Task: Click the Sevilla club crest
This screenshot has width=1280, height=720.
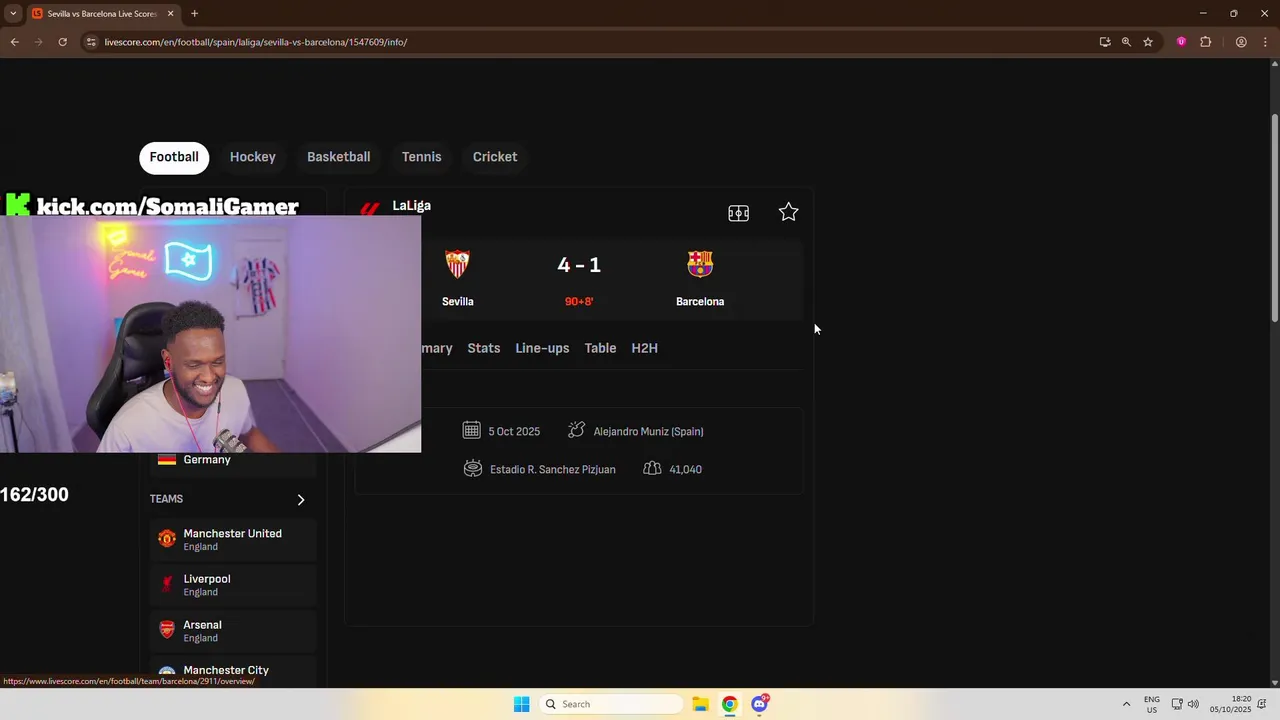Action: (457, 264)
